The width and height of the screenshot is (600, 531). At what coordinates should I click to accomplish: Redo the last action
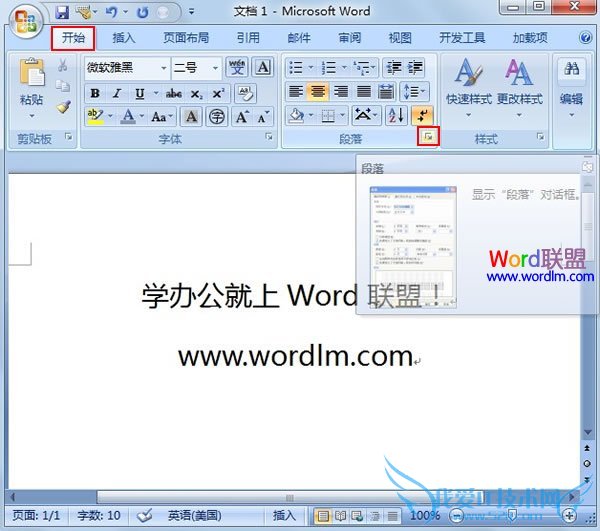coord(143,12)
